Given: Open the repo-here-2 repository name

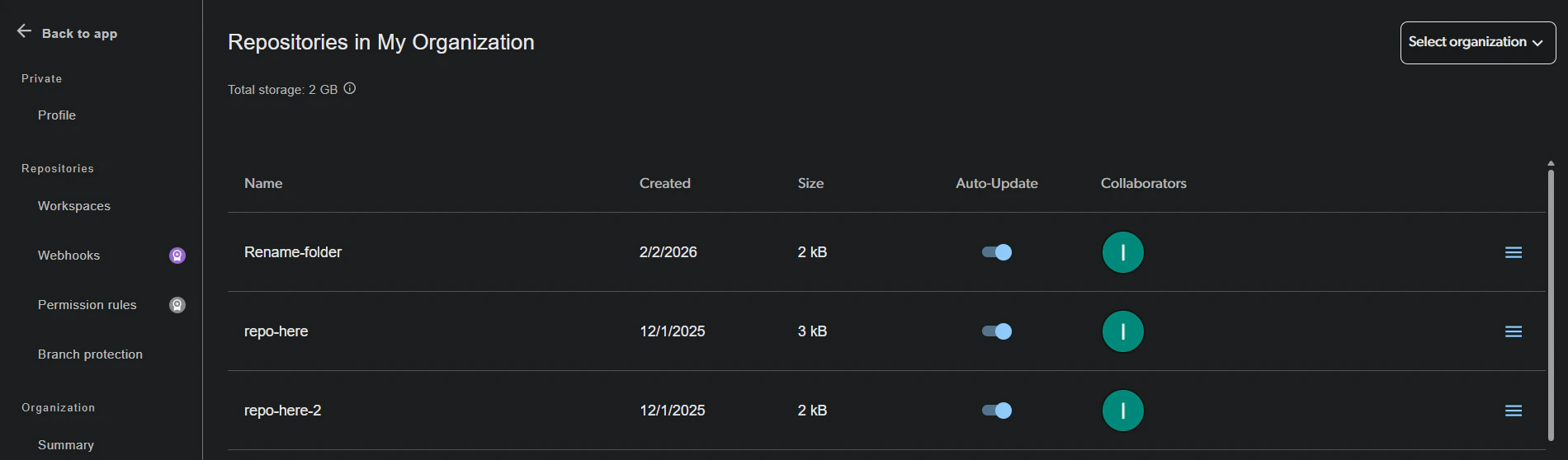Looking at the screenshot, I should pos(283,411).
